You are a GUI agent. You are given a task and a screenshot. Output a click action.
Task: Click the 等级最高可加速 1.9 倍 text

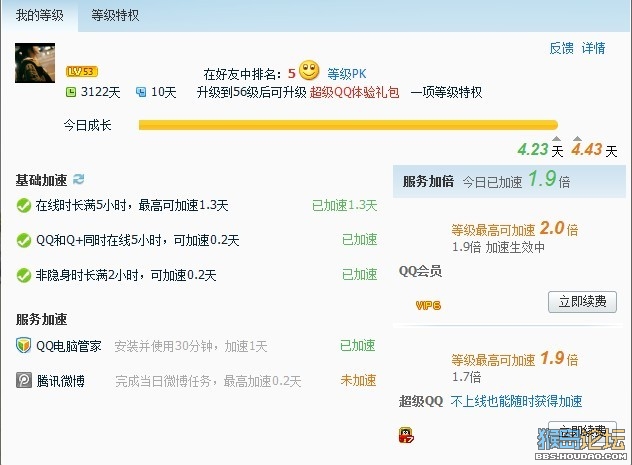pyautogui.click(x=515, y=358)
